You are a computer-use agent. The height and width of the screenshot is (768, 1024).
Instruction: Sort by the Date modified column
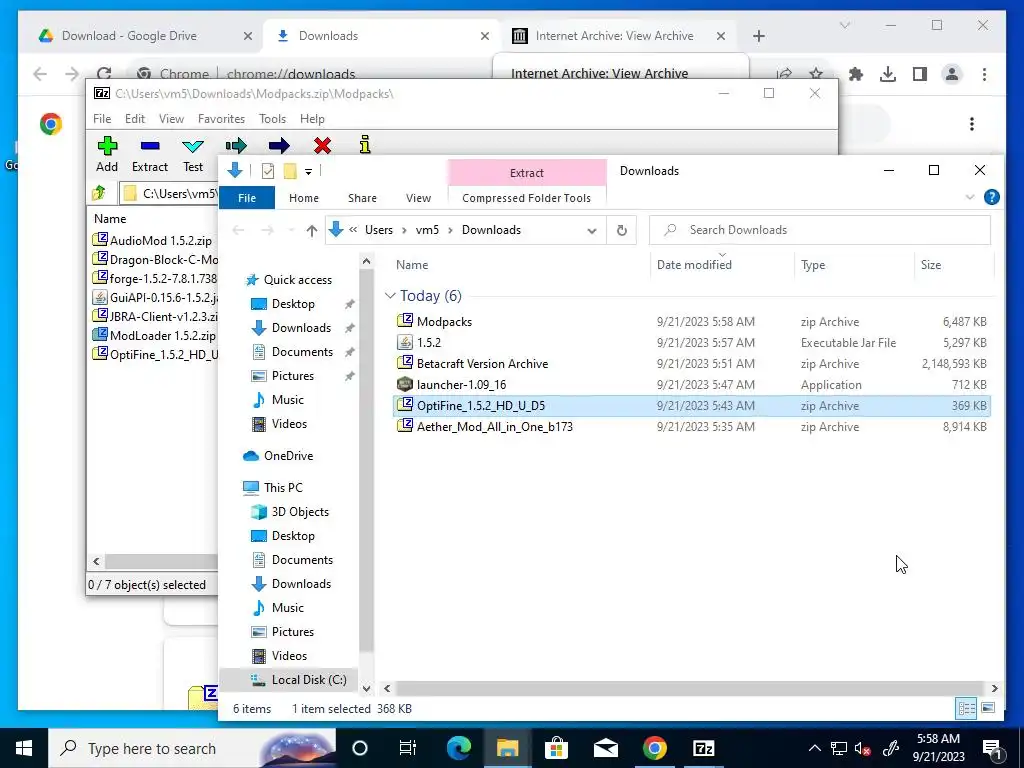coord(722,264)
